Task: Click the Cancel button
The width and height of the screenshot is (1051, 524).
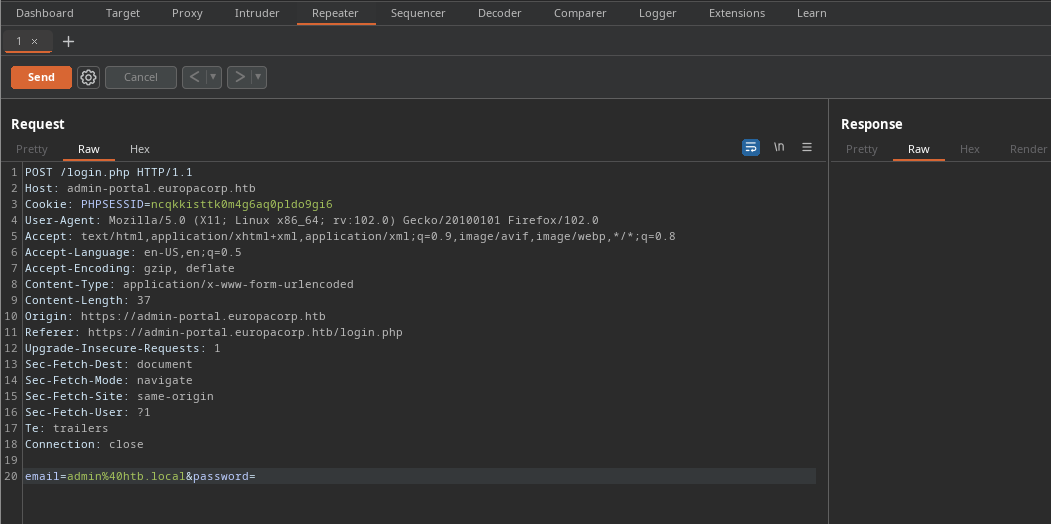Action: [141, 77]
